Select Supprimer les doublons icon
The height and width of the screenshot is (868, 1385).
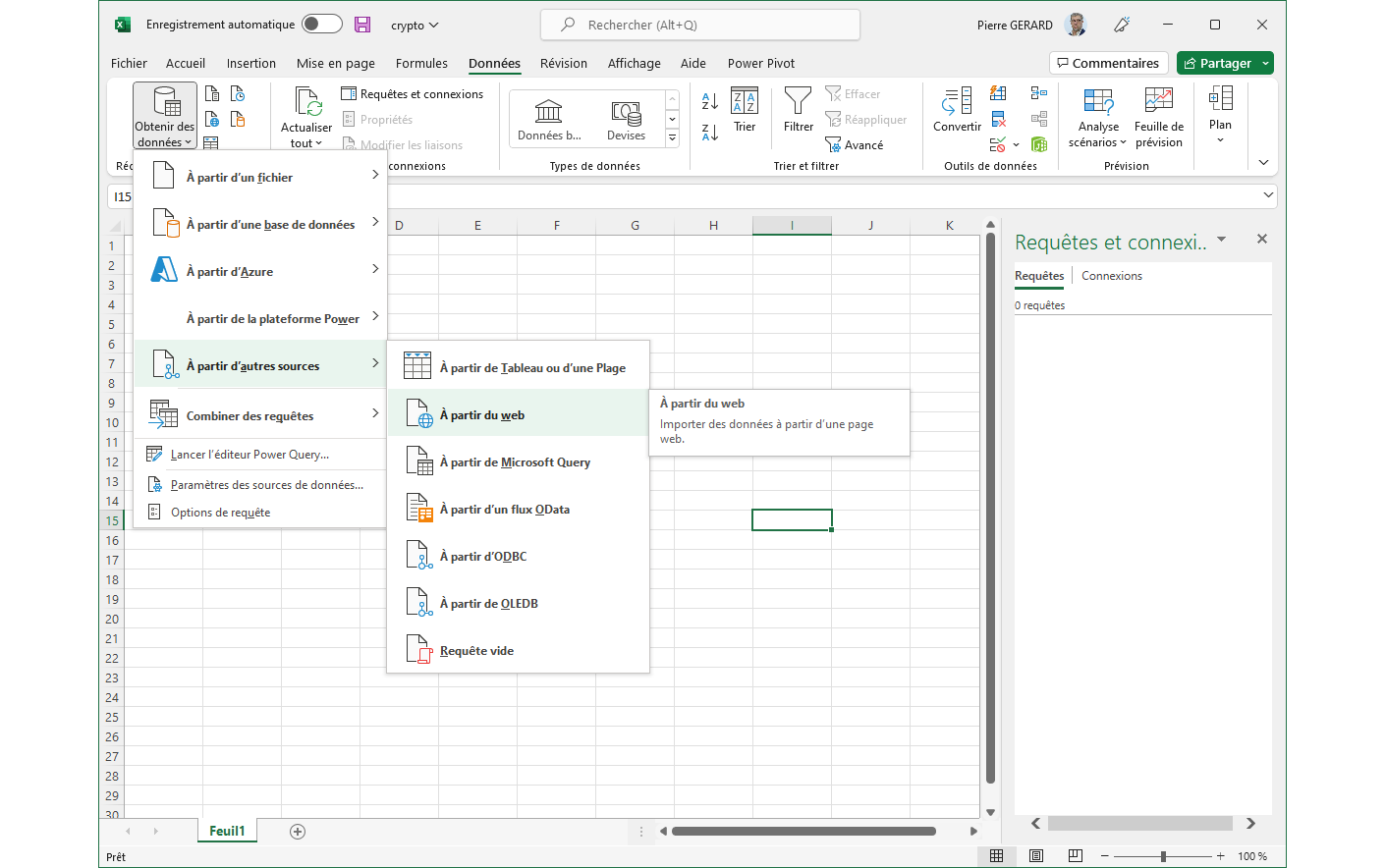point(998,118)
